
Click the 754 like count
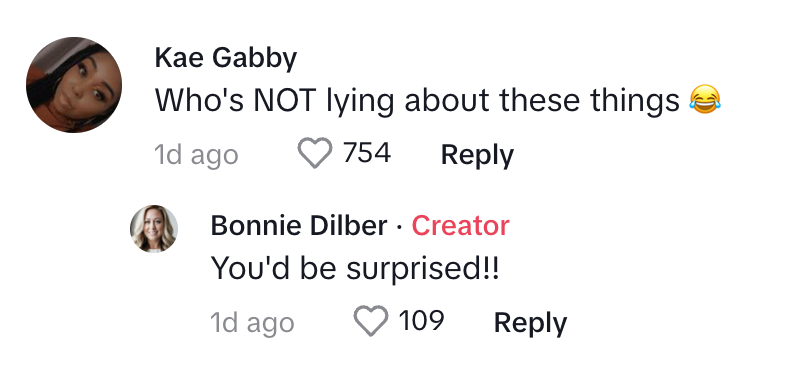[x=367, y=153]
